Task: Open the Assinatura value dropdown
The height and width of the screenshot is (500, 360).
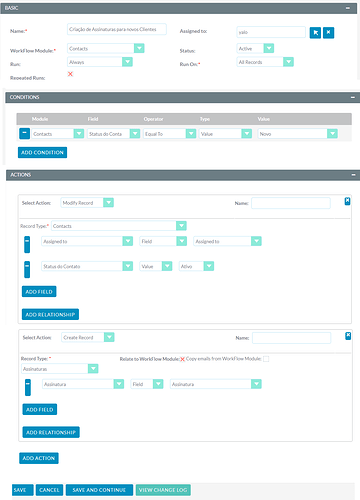Action: pos(216,384)
